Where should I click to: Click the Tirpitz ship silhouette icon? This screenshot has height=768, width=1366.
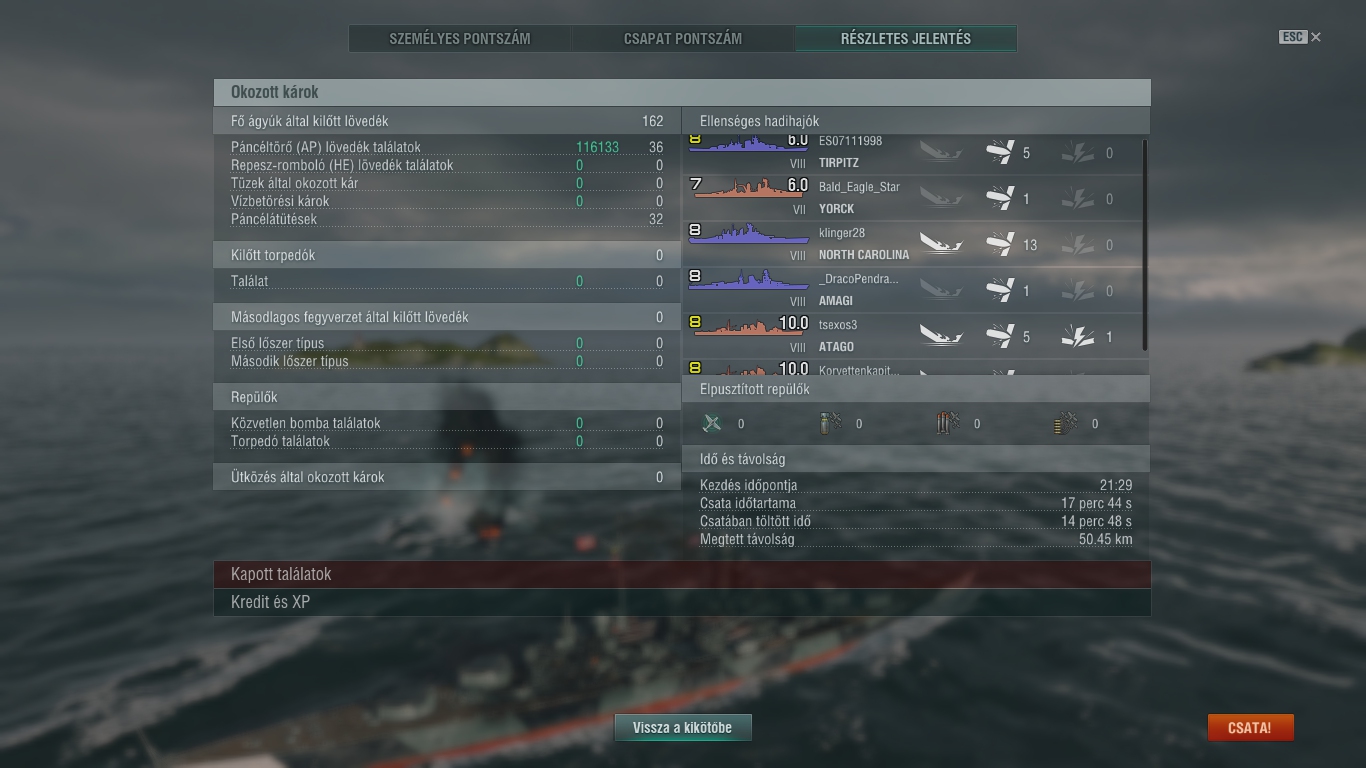[748, 145]
